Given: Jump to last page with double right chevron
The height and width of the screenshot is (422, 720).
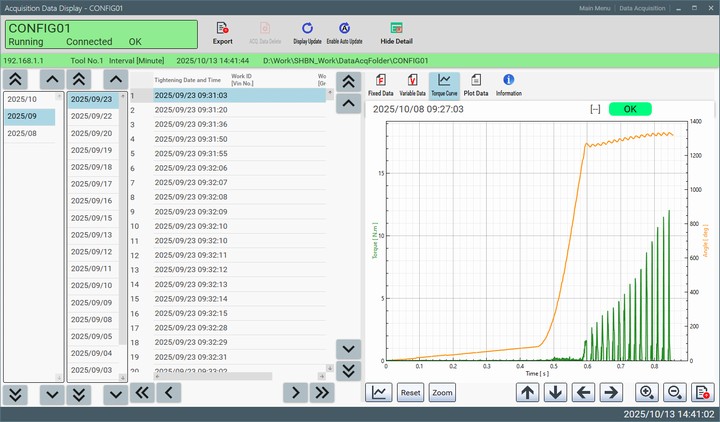Looking at the screenshot, I should [321, 393].
